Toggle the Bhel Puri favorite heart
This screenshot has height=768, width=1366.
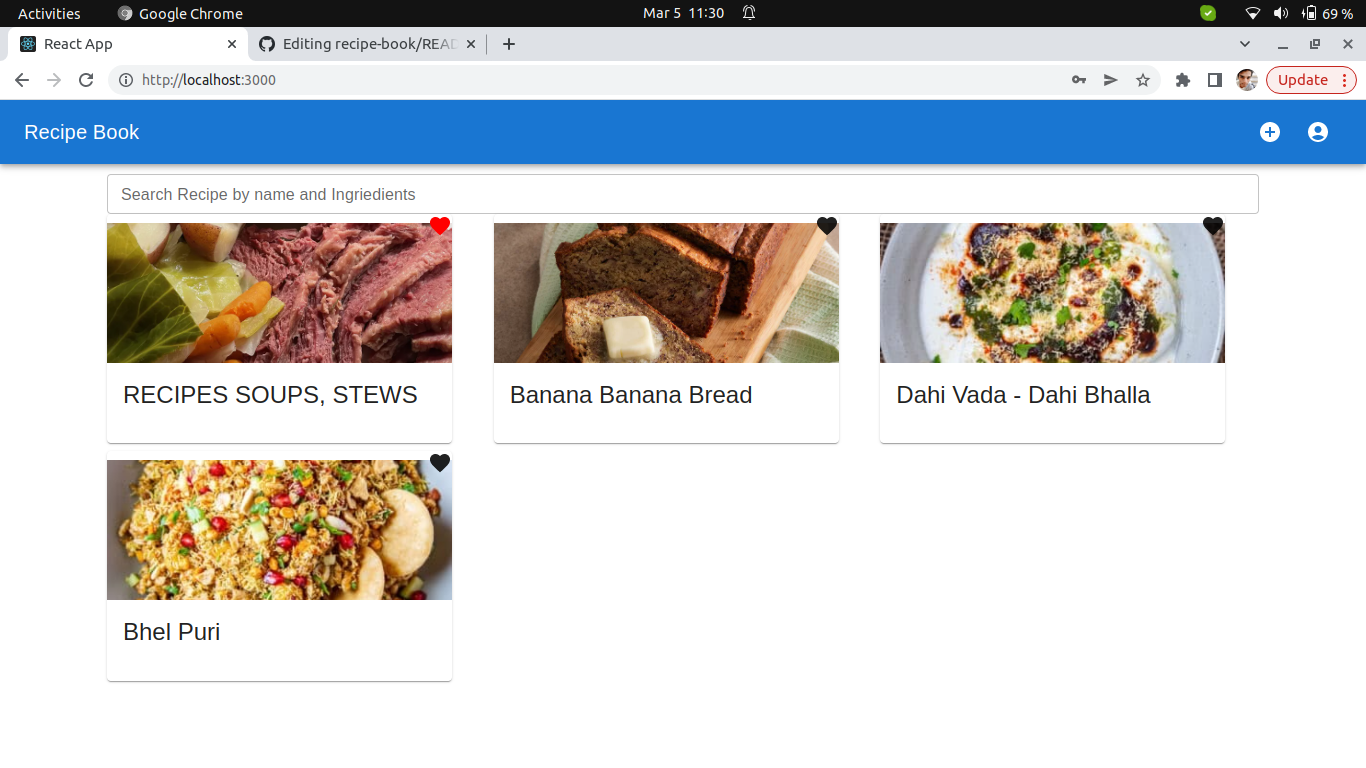pyautogui.click(x=440, y=463)
